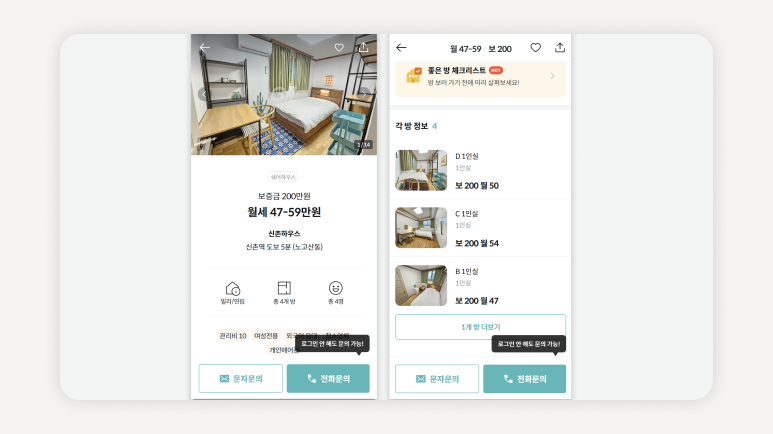Viewport: 773px width, 434px height.
Task: Share listing from the photo screen icon
Action: pos(363,47)
